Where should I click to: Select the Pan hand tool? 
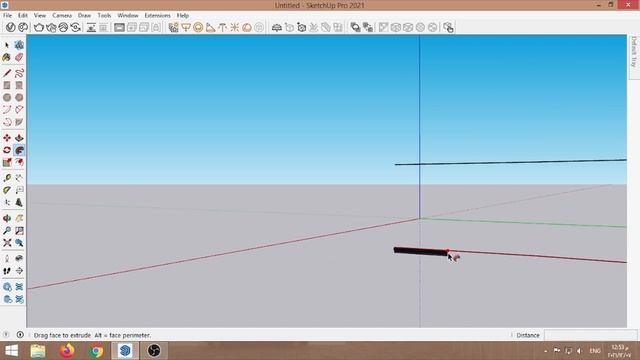point(19,218)
